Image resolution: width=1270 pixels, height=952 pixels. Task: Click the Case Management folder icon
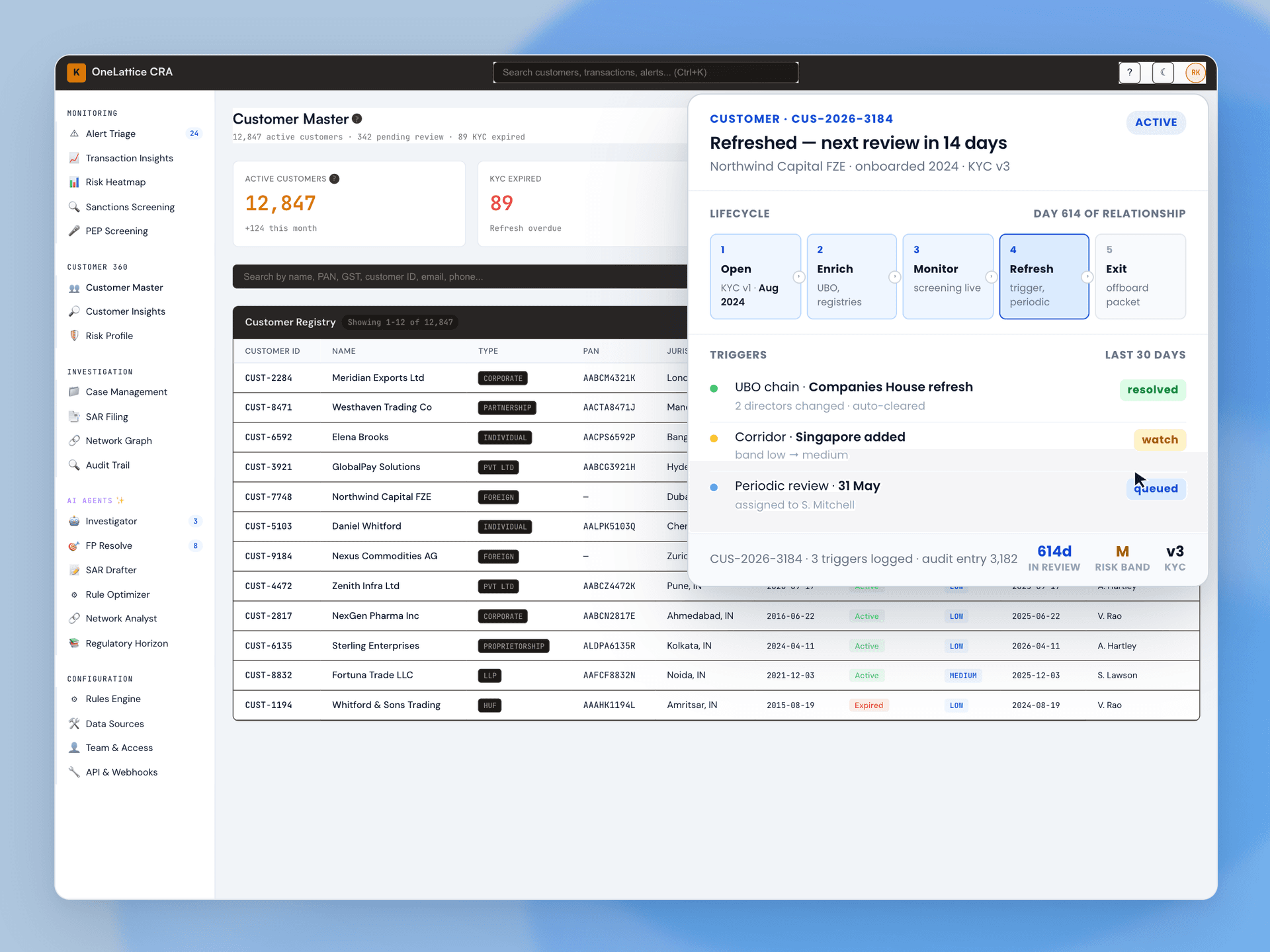pos(74,392)
